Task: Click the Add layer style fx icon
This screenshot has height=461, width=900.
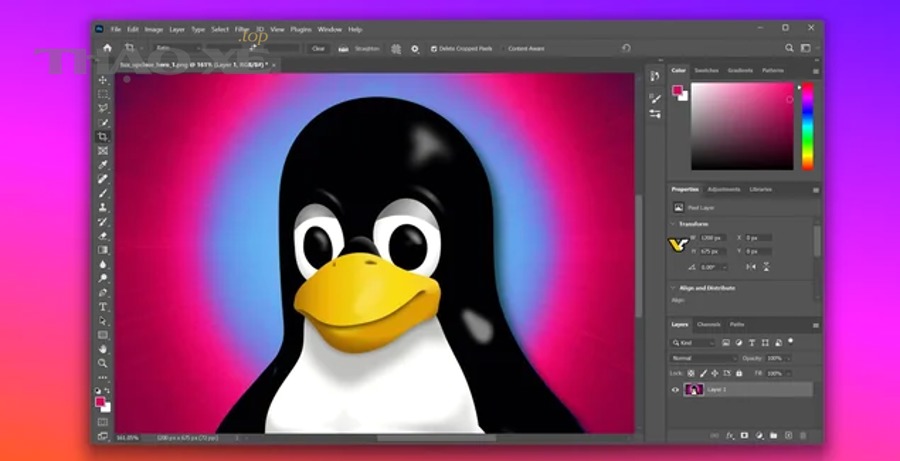Action: tap(730, 436)
